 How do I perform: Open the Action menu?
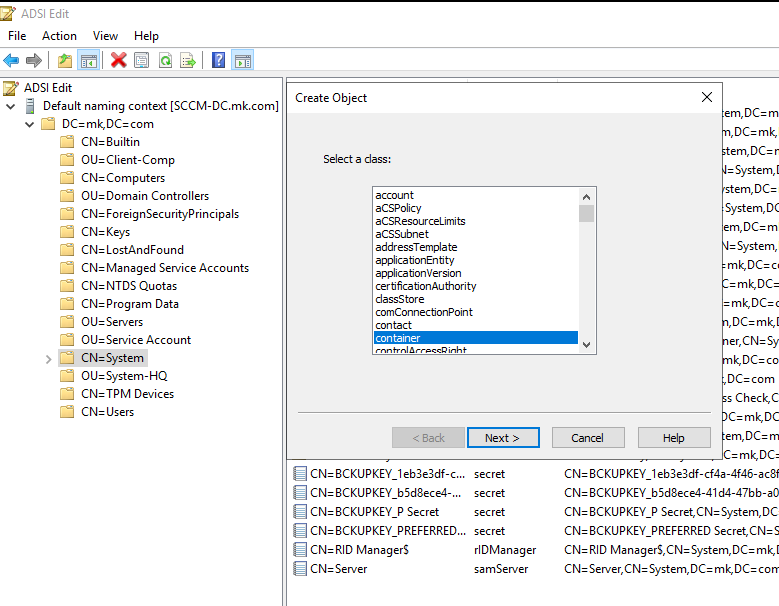coord(59,35)
